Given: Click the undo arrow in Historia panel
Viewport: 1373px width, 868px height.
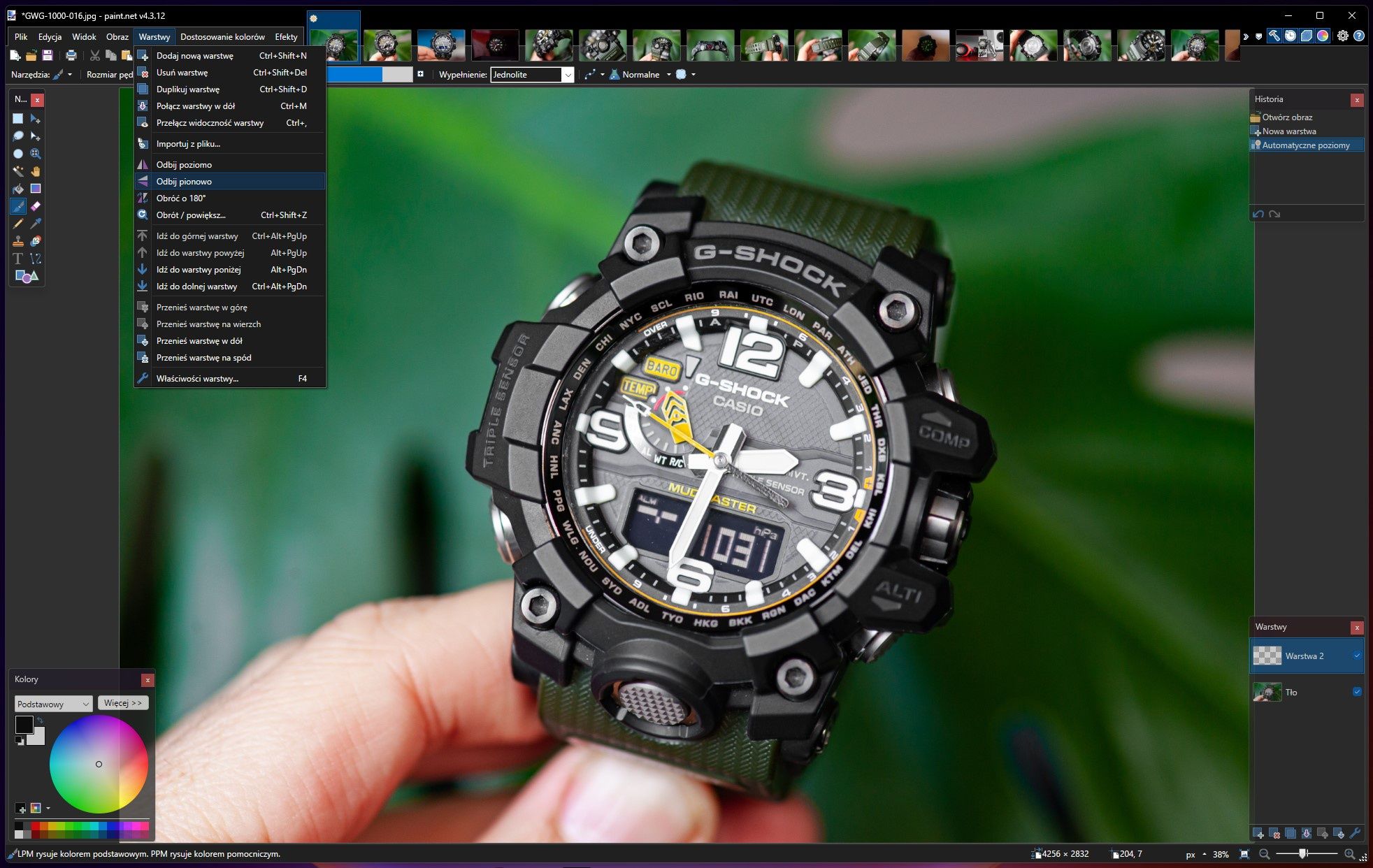Looking at the screenshot, I should tap(1258, 214).
